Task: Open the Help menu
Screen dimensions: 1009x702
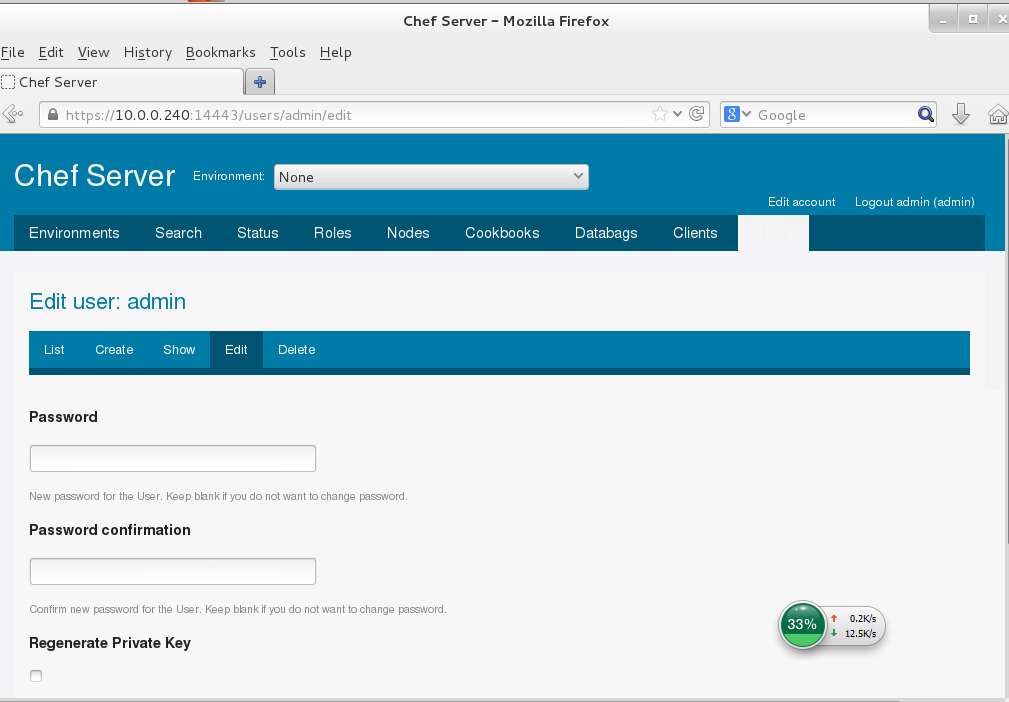Action: point(335,53)
